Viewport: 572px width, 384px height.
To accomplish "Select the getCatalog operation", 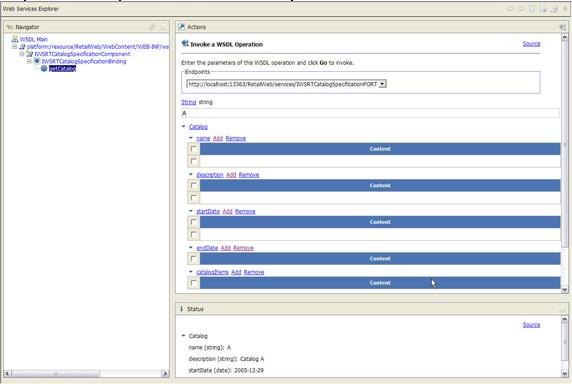I will coord(62,69).
